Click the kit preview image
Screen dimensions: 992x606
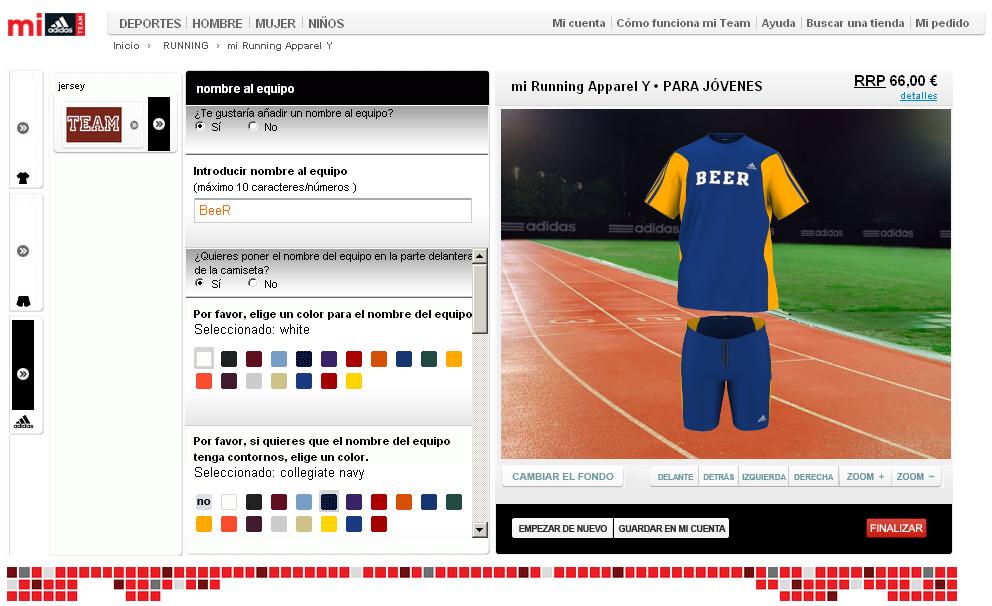point(726,284)
